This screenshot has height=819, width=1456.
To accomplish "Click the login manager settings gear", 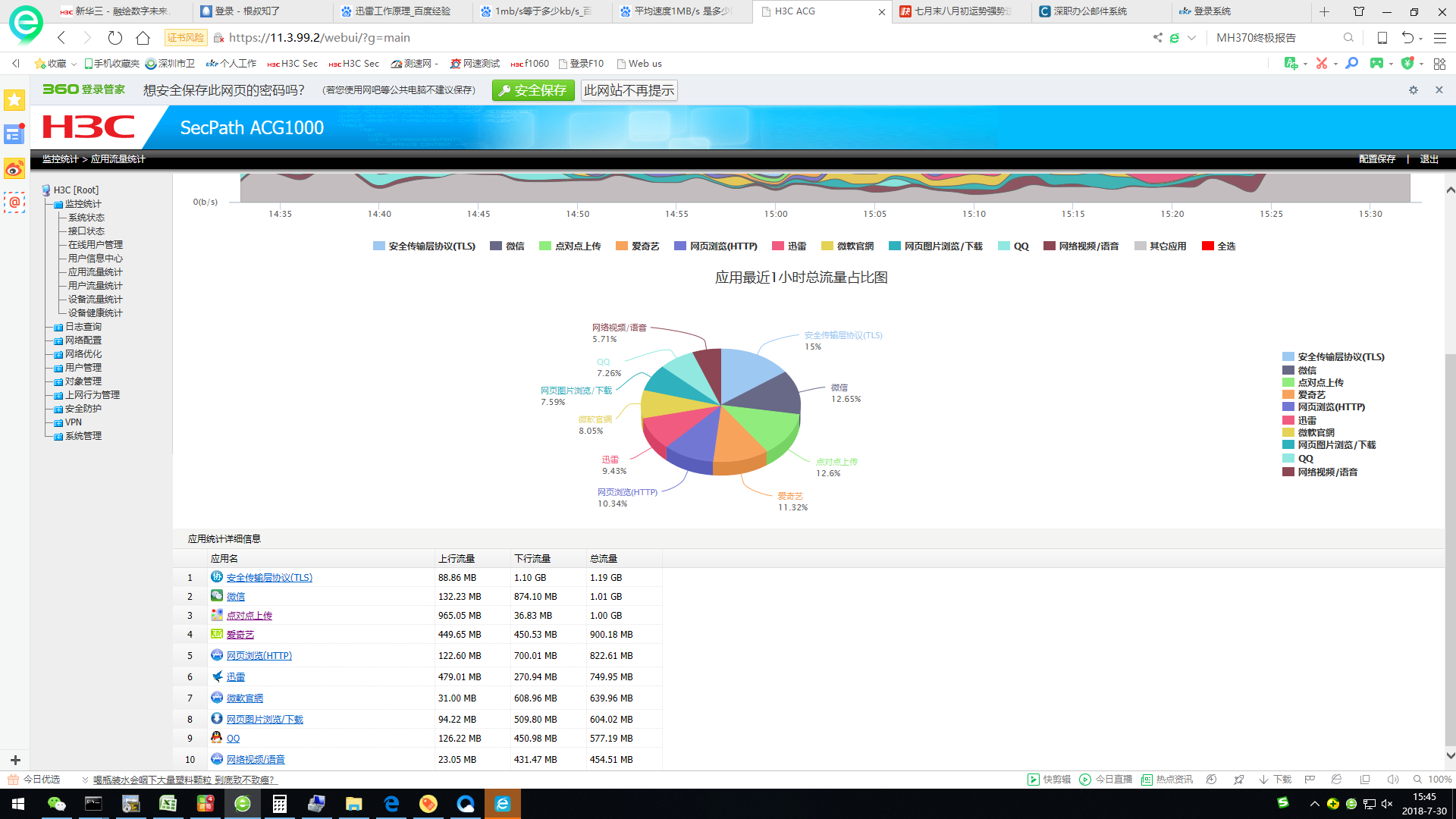I will click(x=1413, y=90).
